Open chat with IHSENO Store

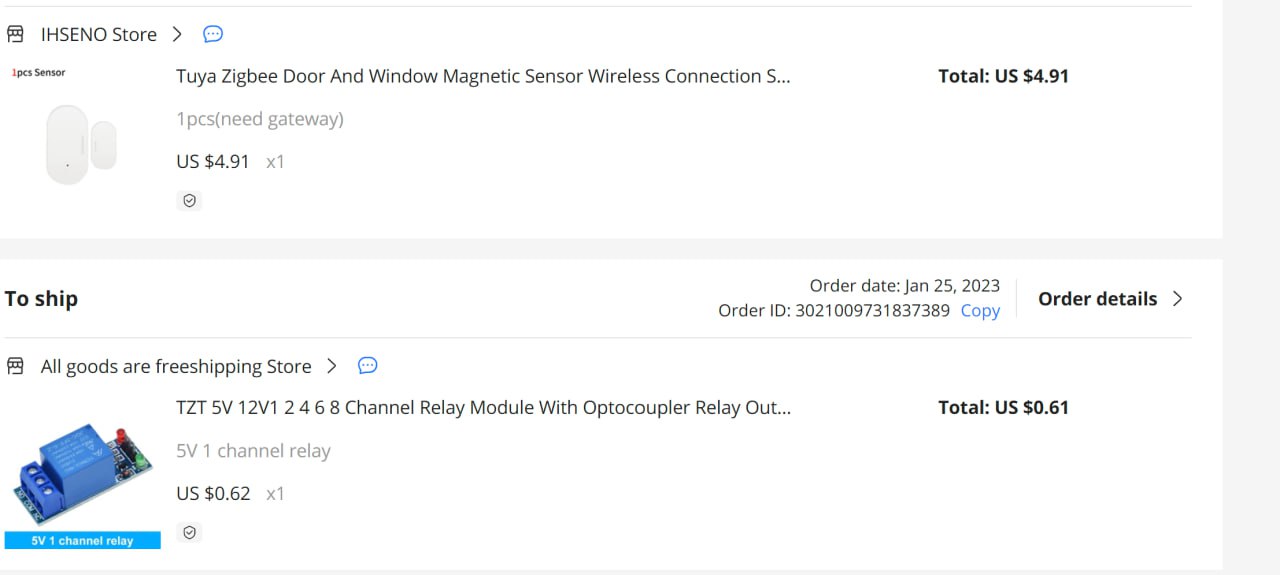click(213, 34)
